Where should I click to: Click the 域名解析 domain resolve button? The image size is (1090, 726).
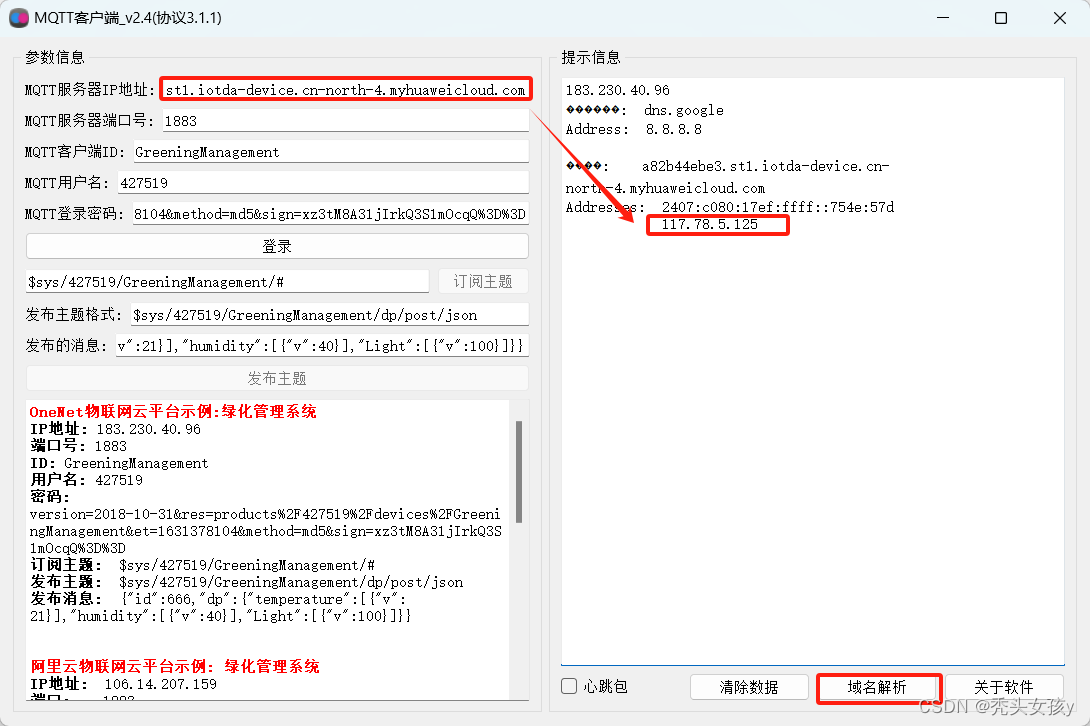[x=877, y=687]
